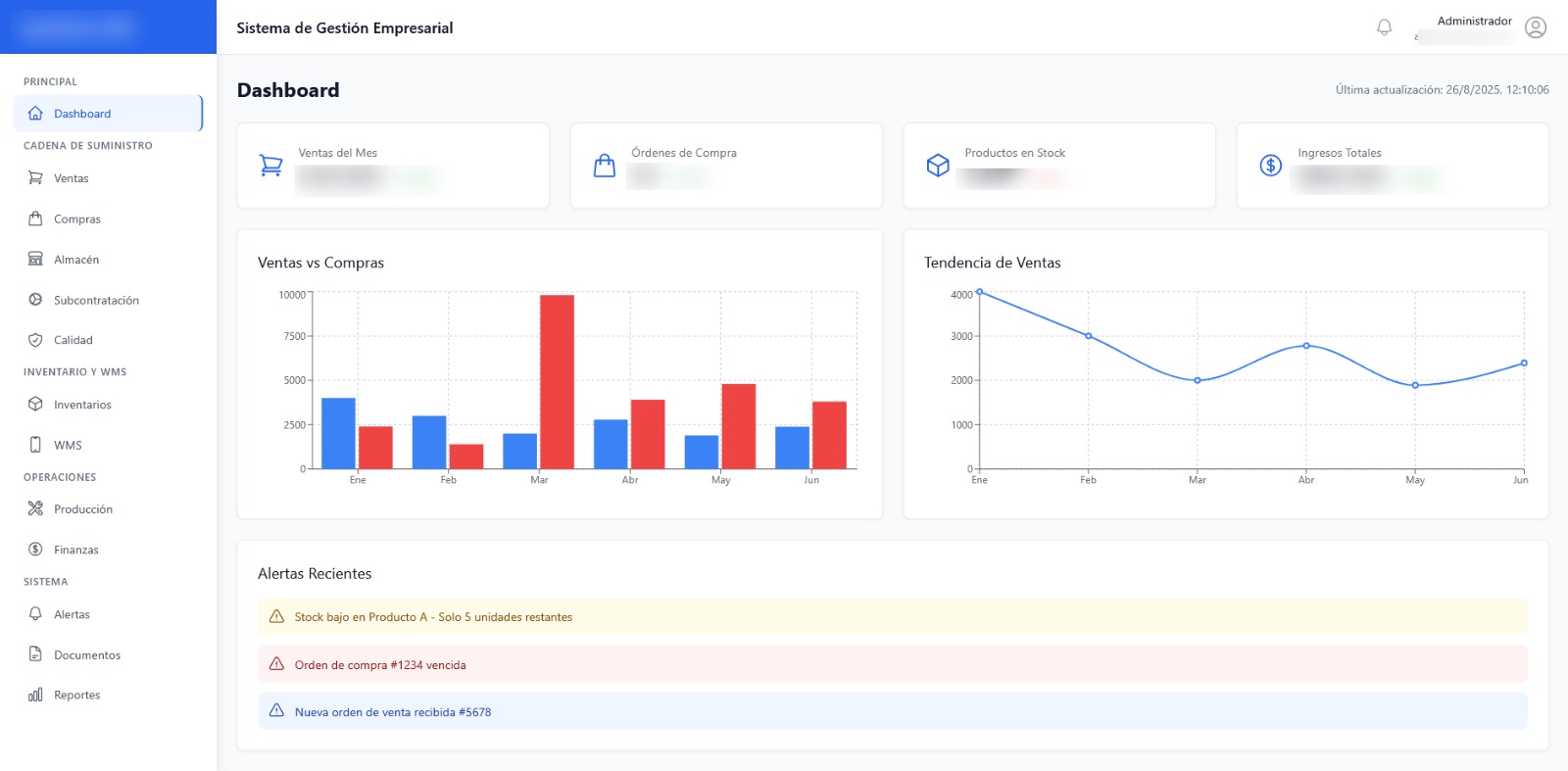
Task: Click the notification bell icon
Action: [1384, 27]
